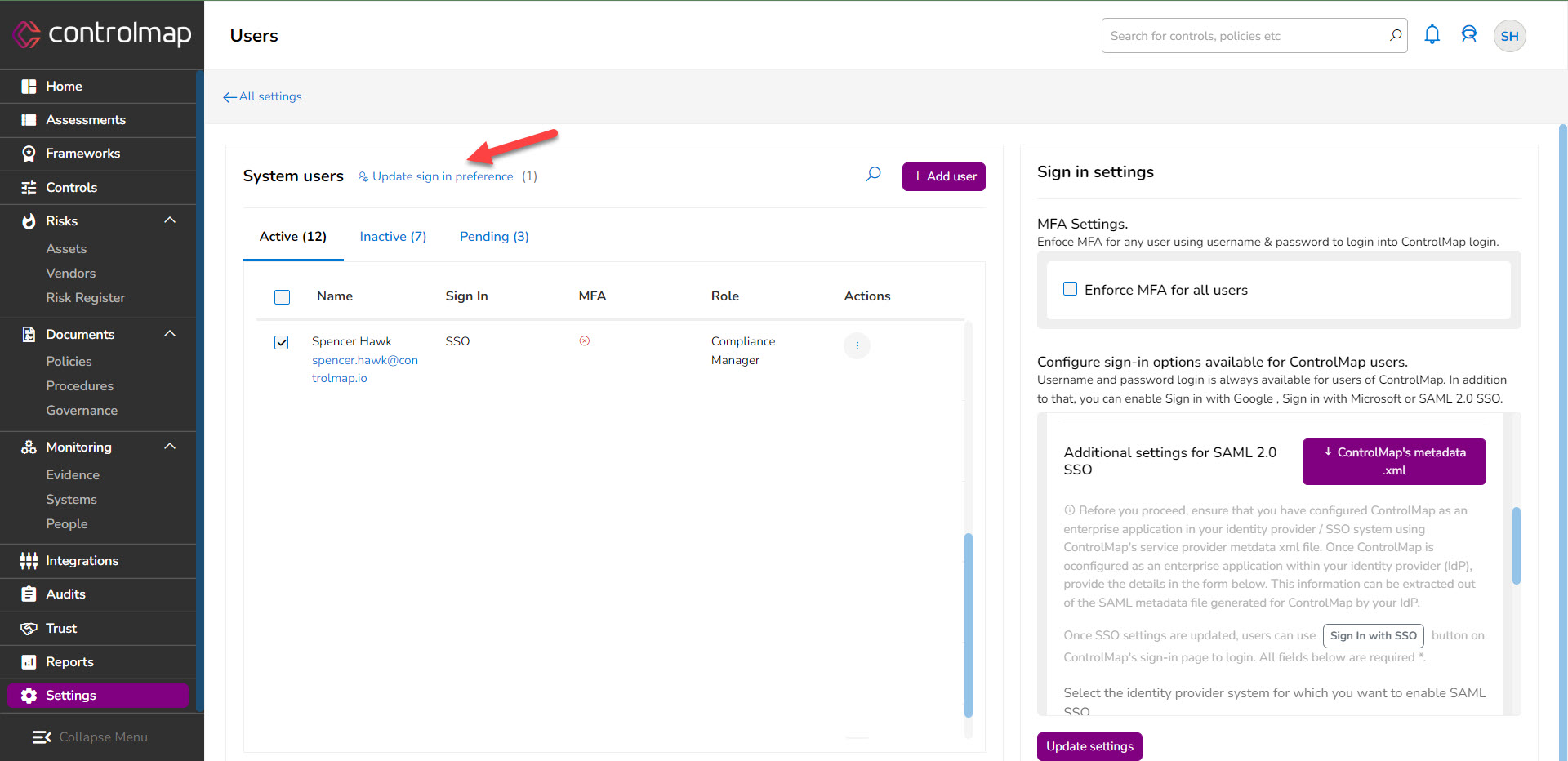
Task: Enable Enforce MFA for all users
Action: [x=1070, y=289]
